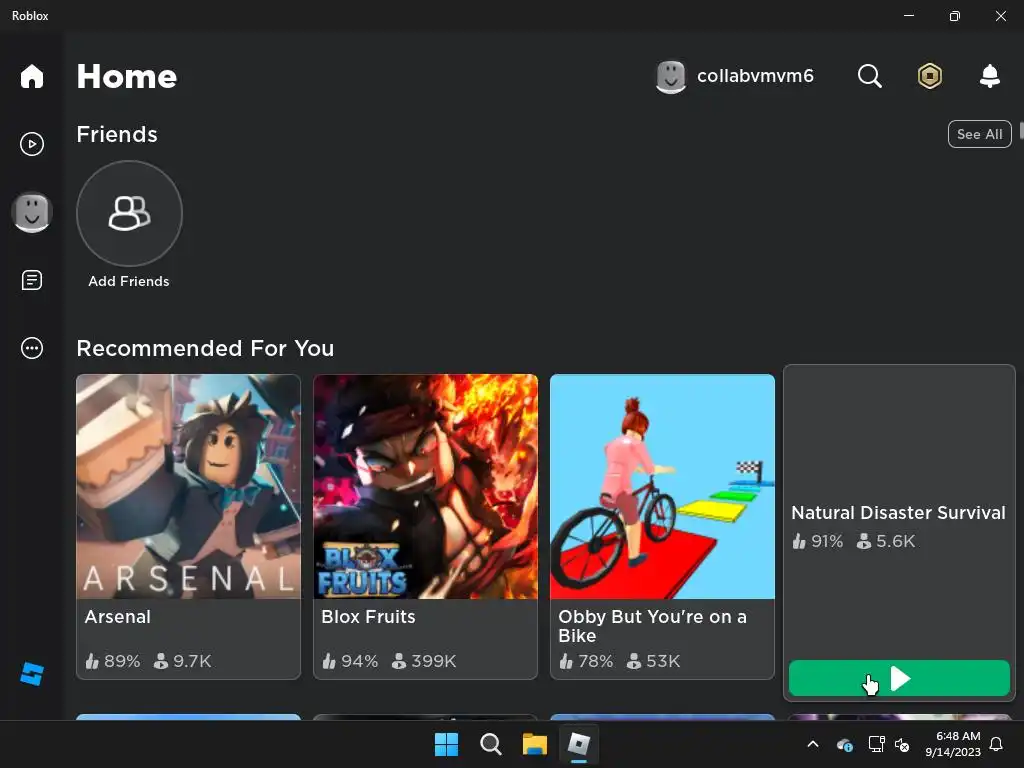Open File Explorer from the taskbar
This screenshot has width=1024, height=768.
(x=534, y=744)
